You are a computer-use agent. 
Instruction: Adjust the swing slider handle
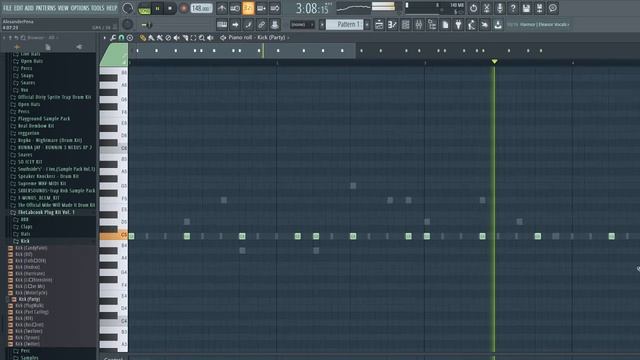(x=148, y=25)
